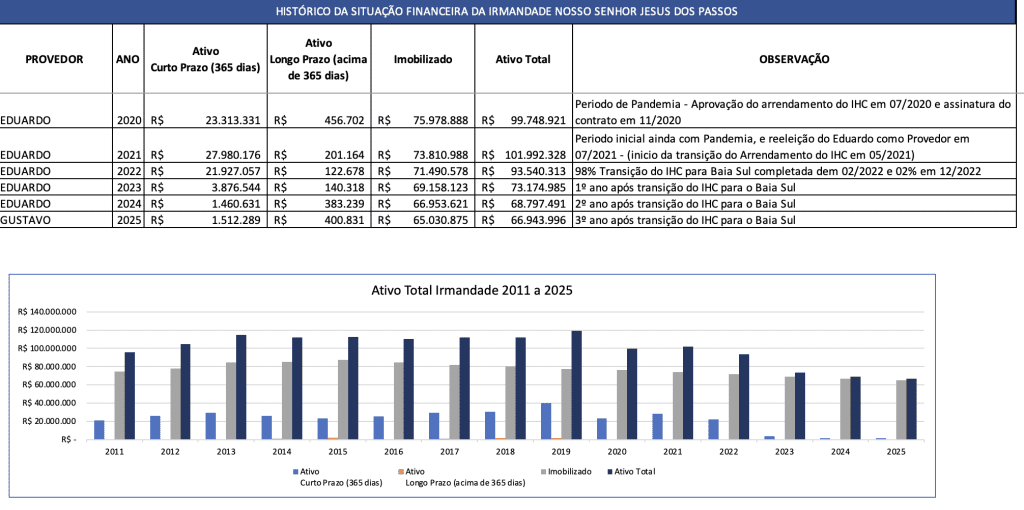Click the 2011 label on the chart axis
Viewport: 1024px width, 510px height.
[114, 451]
